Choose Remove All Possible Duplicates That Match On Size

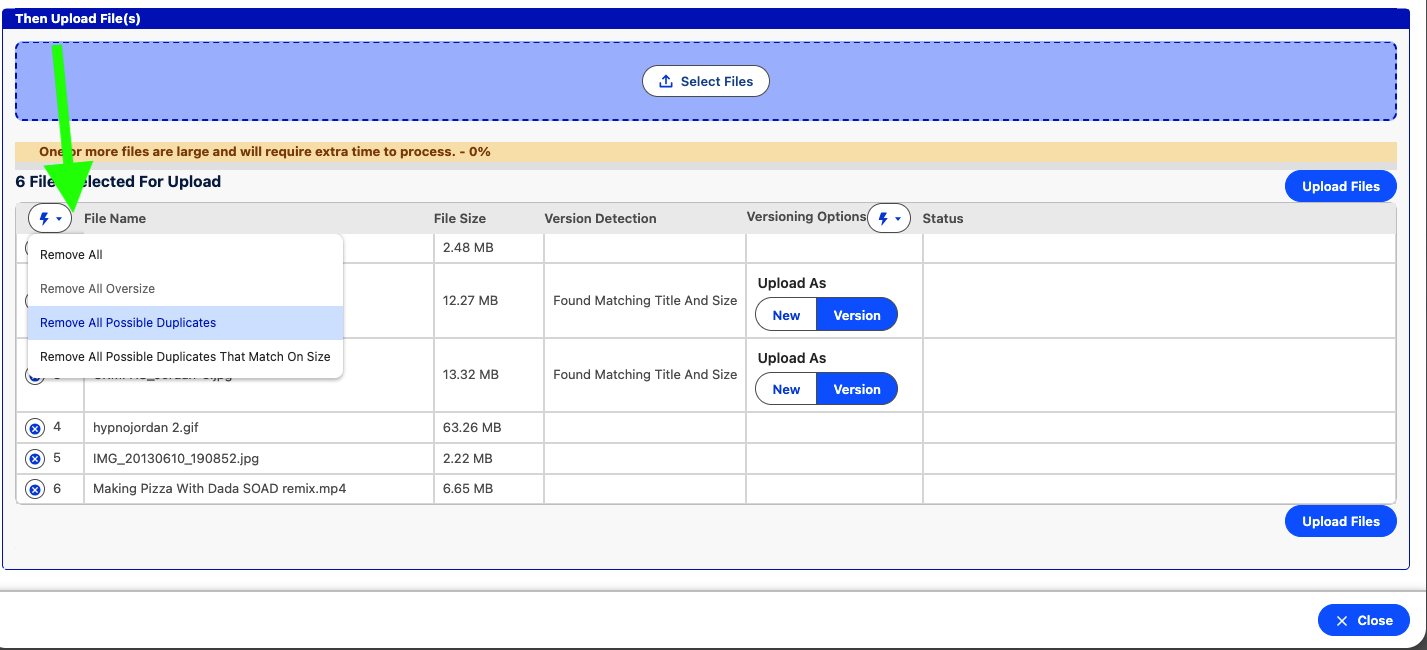tap(185, 357)
